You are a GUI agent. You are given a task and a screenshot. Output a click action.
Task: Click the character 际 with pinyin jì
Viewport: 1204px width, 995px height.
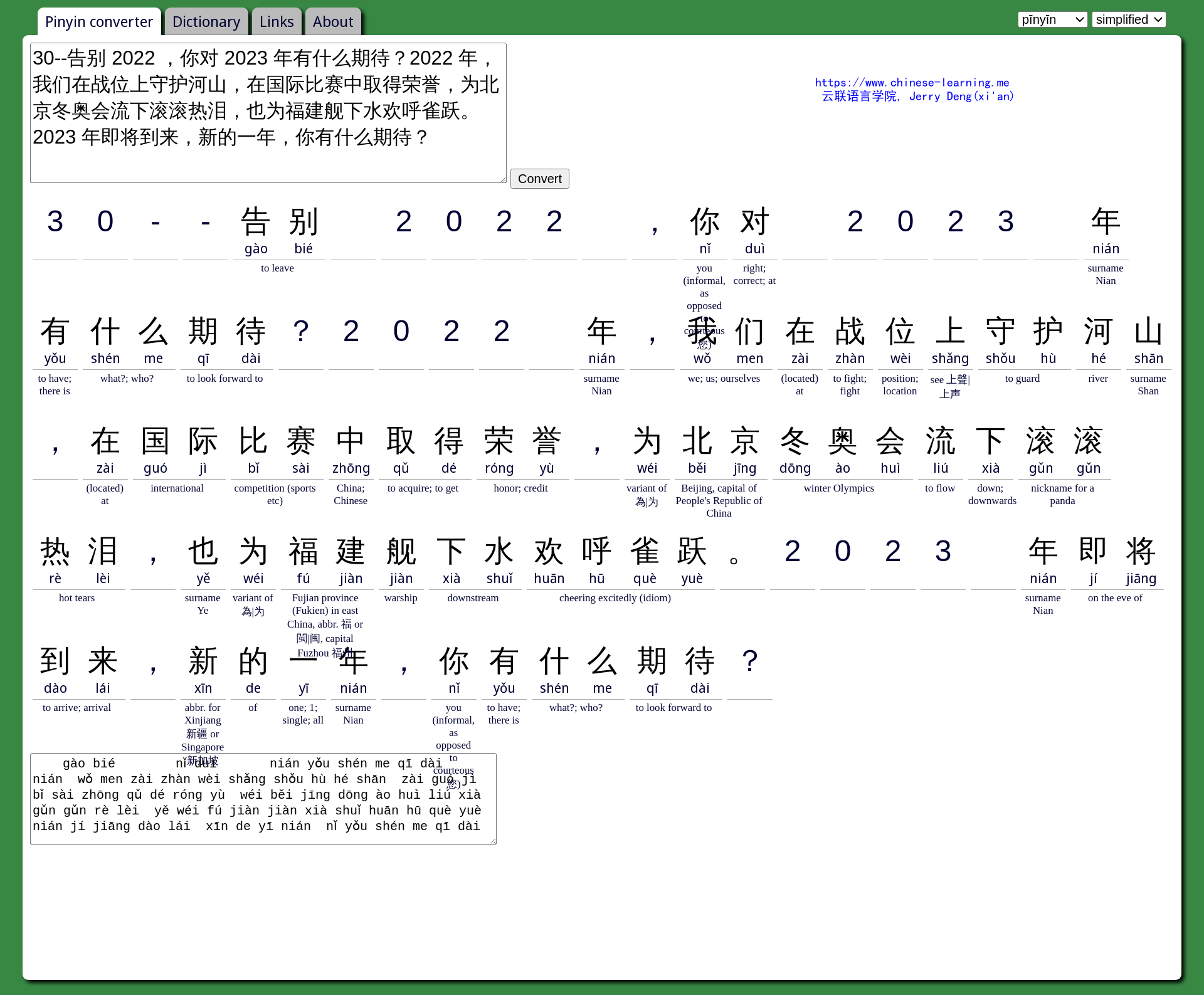point(203,441)
